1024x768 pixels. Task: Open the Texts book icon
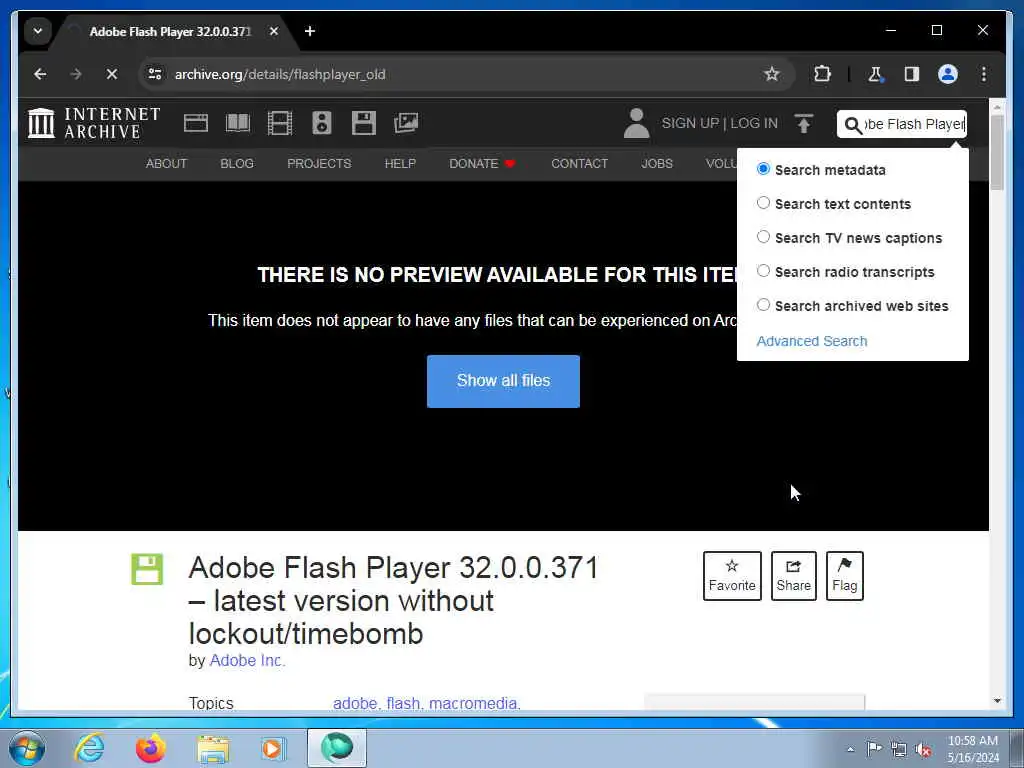coord(238,123)
